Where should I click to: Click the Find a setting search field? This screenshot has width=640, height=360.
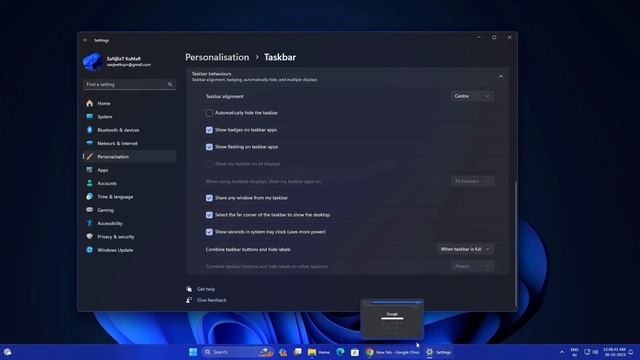coord(129,84)
